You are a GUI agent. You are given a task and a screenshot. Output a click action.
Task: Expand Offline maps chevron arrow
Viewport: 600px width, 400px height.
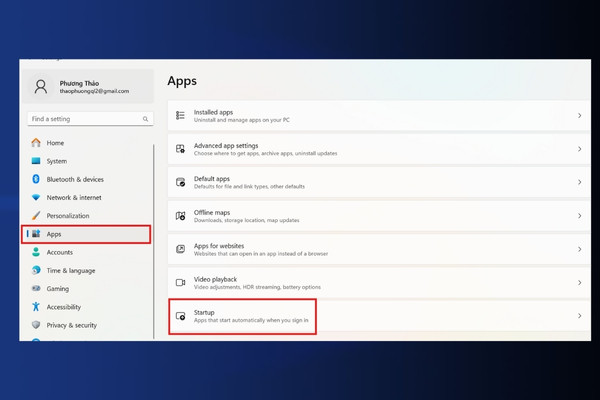[x=579, y=216]
